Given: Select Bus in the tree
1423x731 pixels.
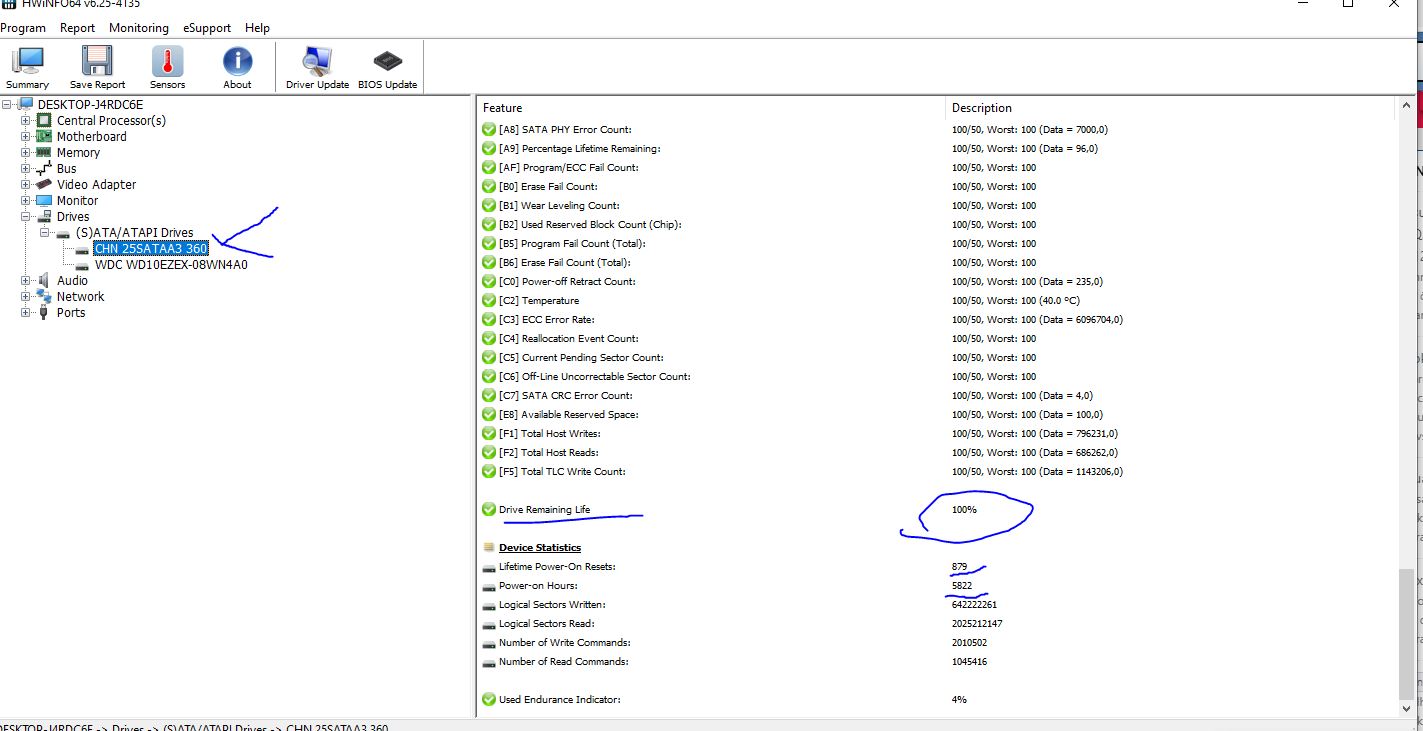Looking at the screenshot, I should 66,168.
